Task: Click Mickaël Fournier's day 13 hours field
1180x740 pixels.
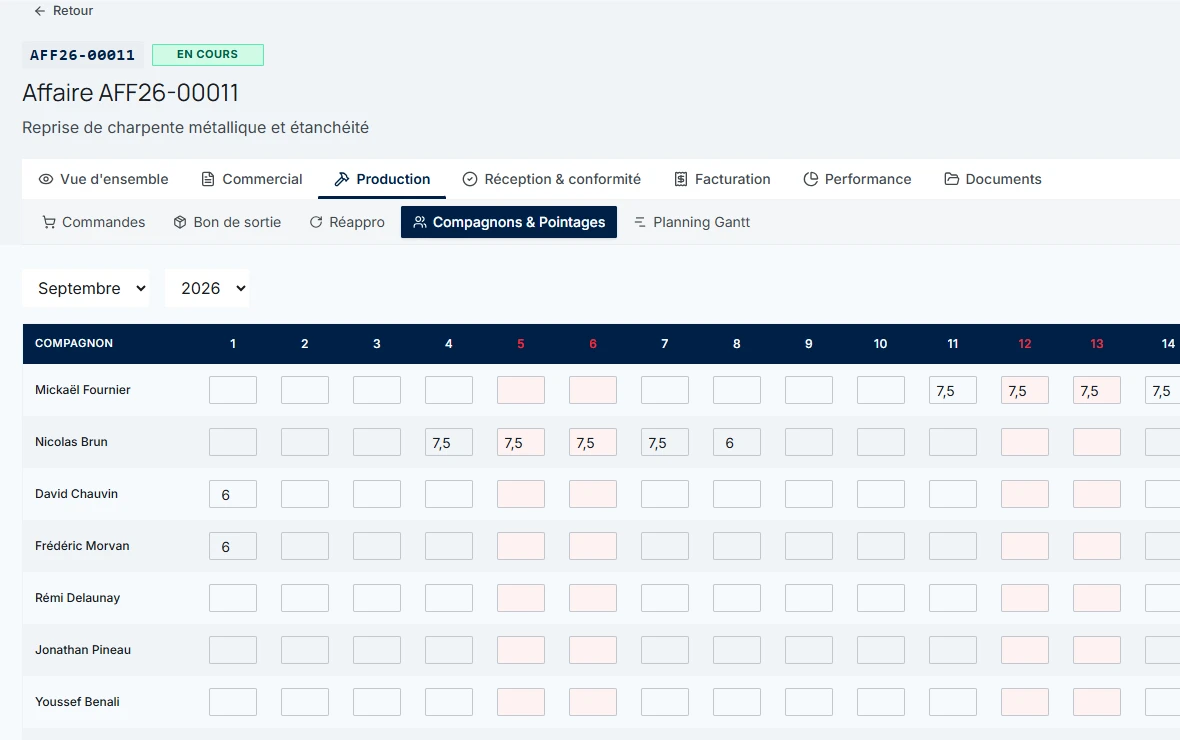Action: (1096, 390)
